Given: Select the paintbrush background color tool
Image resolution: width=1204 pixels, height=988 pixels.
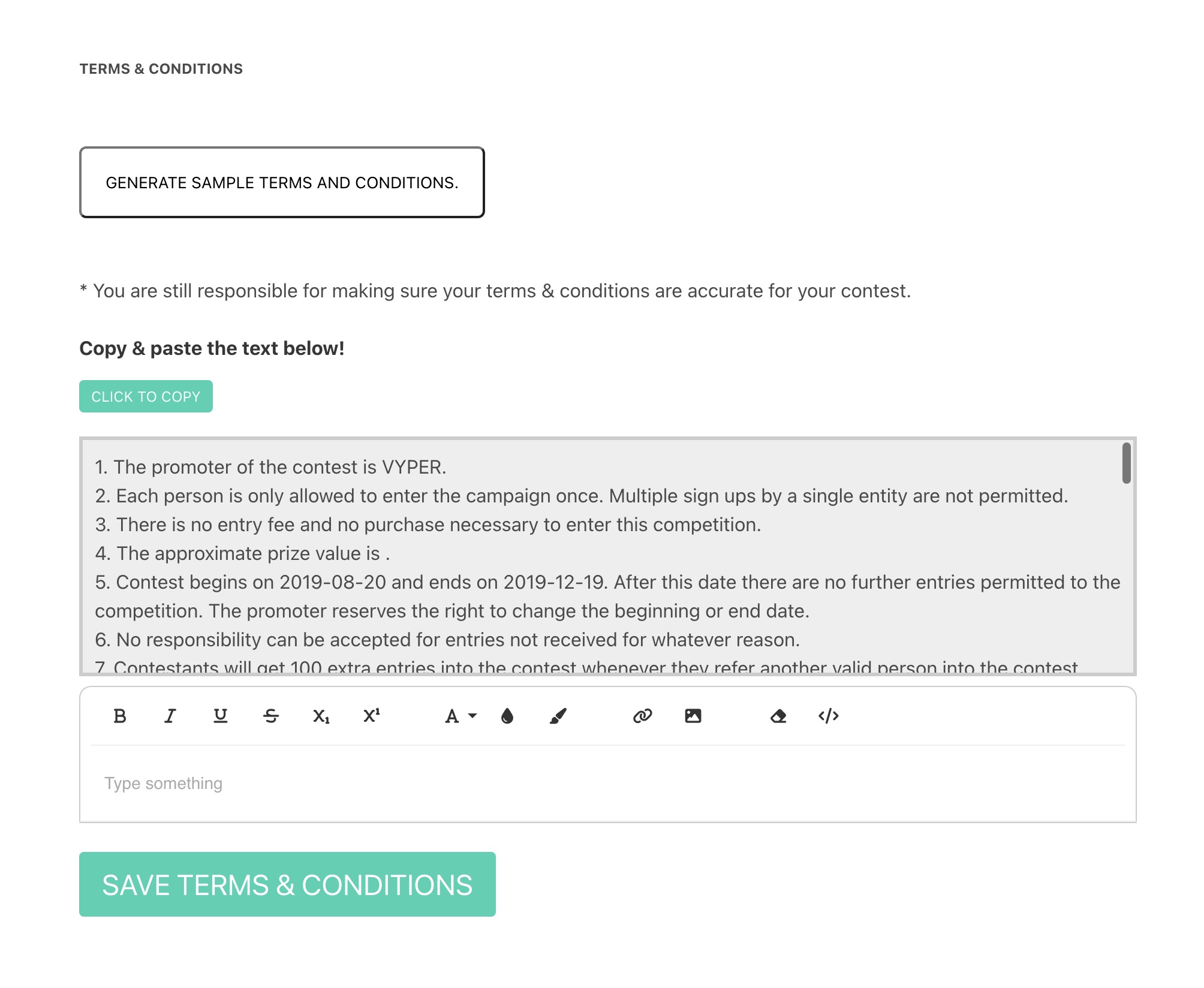Looking at the screenshot, I should coord(558,716).
